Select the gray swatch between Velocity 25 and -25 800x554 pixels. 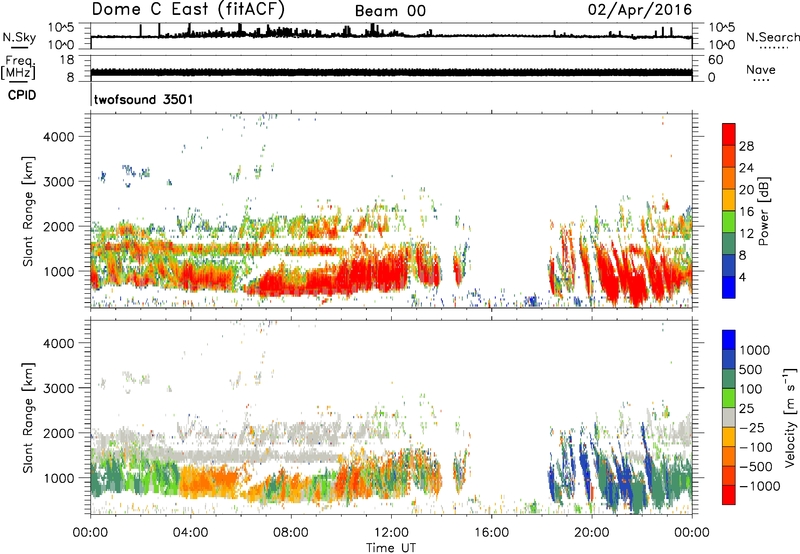click(x=729, y=417)
